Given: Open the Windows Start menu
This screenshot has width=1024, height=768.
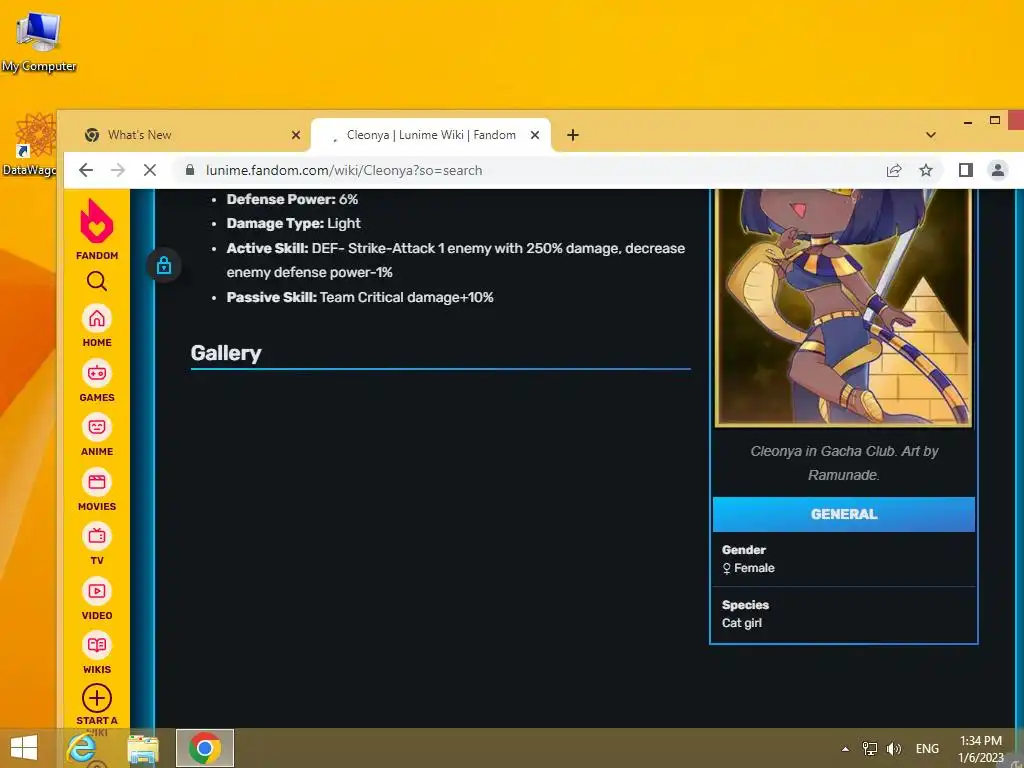Looking at the screenshot, I should coord(24,748).
